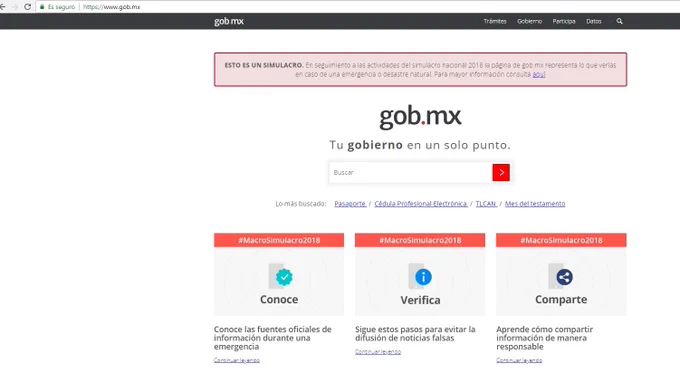Click inside the Buscar search field
The height and width of the screenshot is (373, 680).
[x=411, y=173]
